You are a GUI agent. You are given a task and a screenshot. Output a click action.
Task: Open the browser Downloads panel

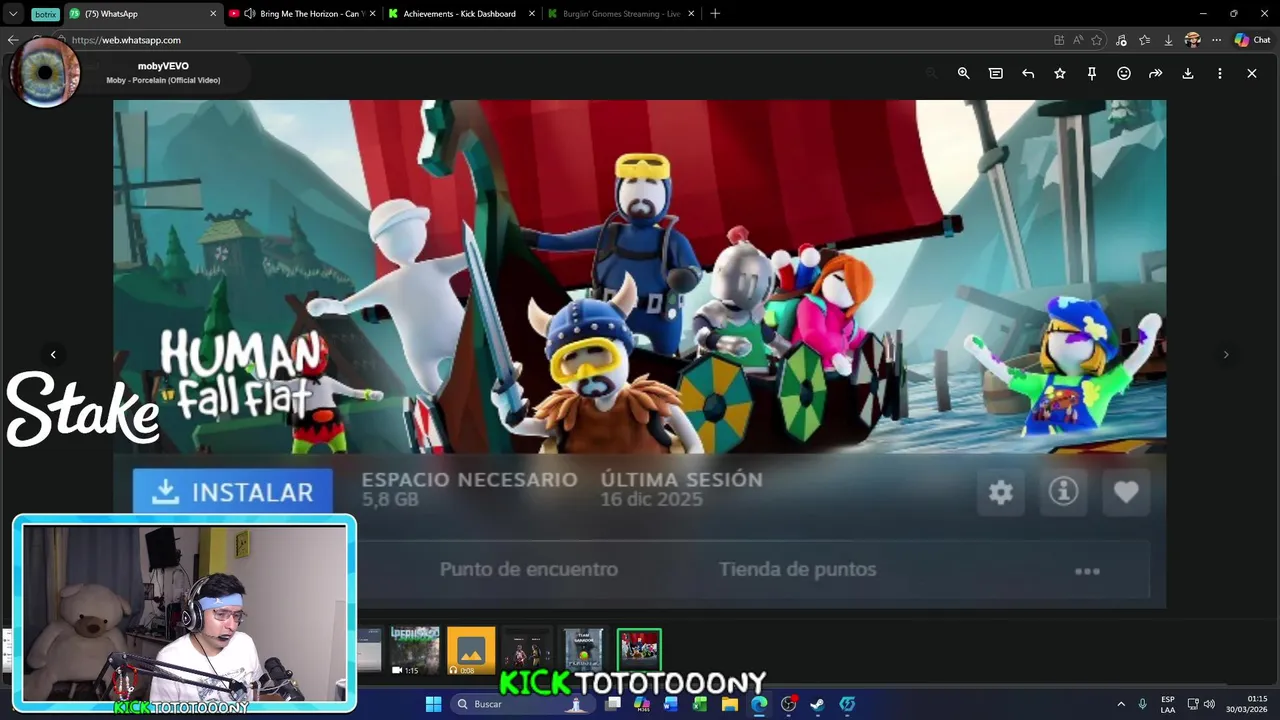pyautogui.click(x=1168, y=40)
